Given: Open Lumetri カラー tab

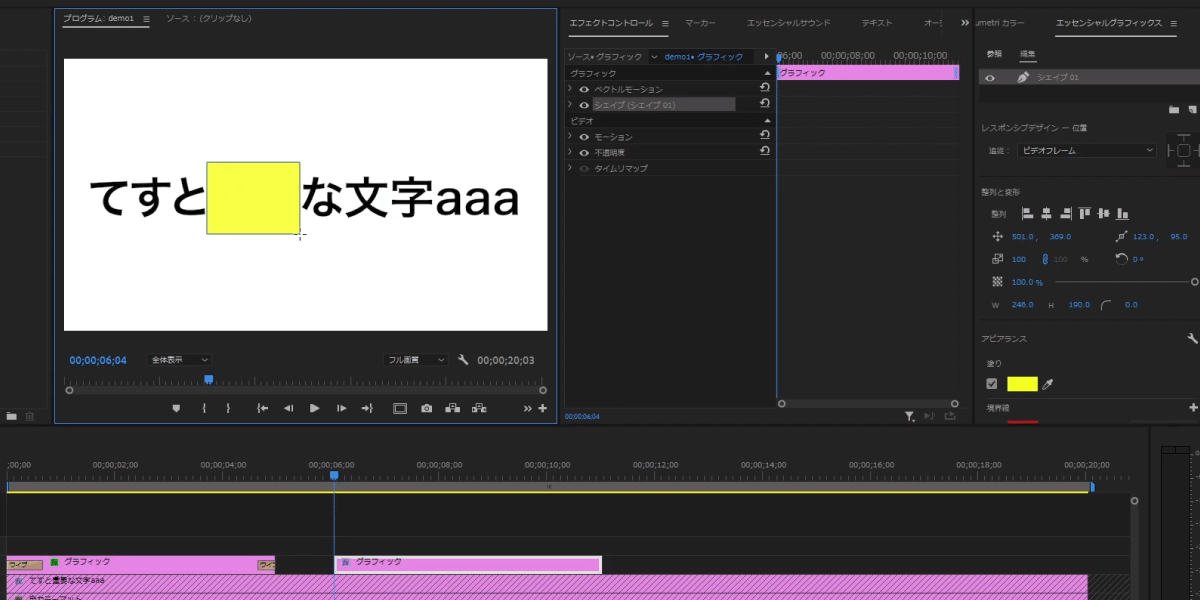Looking at the screenshot, I should click(1002, 22).
